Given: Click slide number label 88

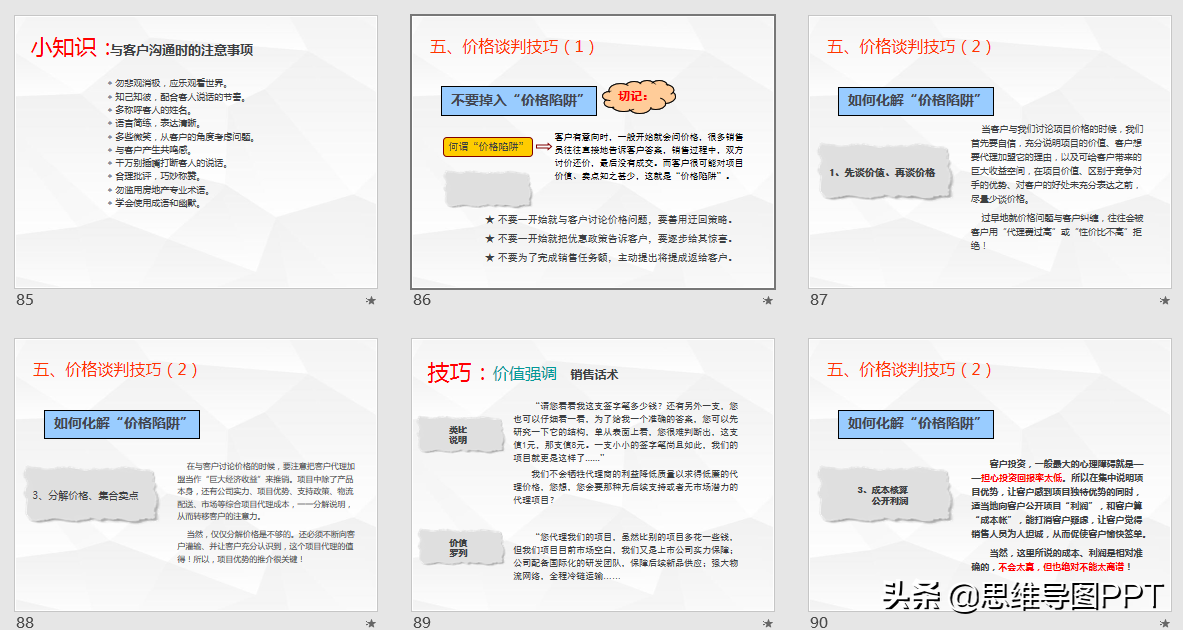Looking at the screenshot, I should (x=25, y=622).
